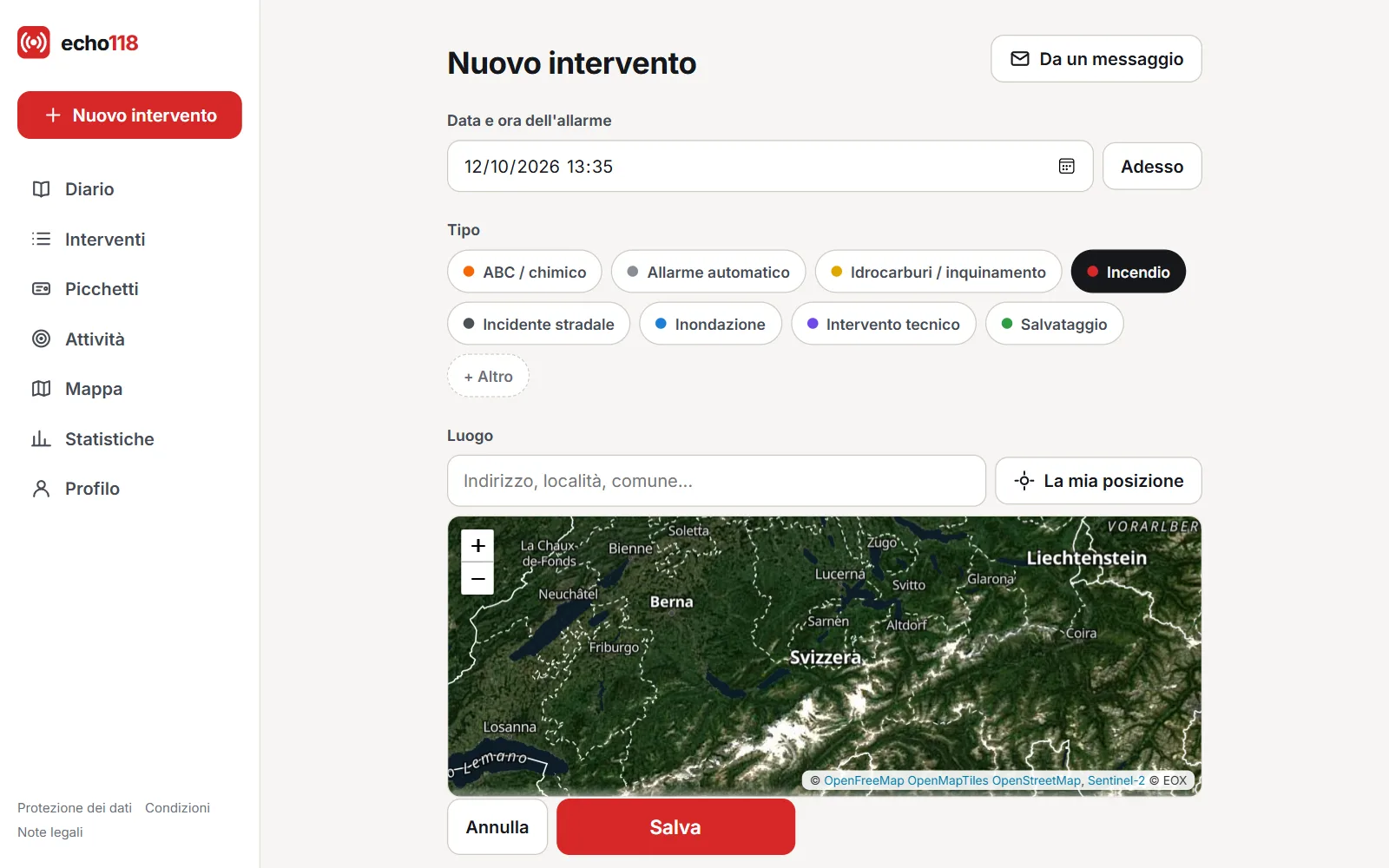Image resolution: width=1389 pixels, height=868 pixels.
Task: Zoom out on the map
Action: (477, 578)
